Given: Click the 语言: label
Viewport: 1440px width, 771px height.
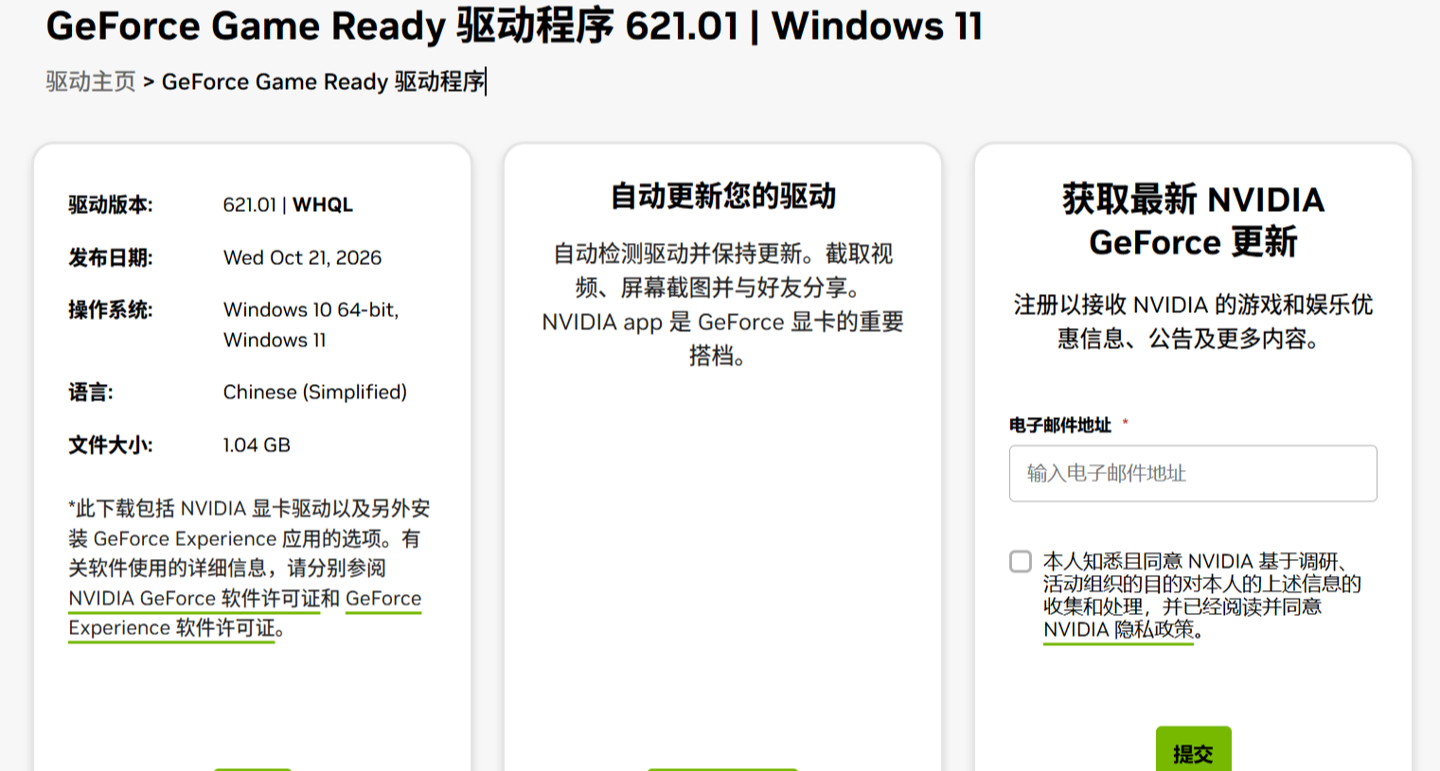Looking at the screenshot, I should pyautogui.click(x=90, y=392).
